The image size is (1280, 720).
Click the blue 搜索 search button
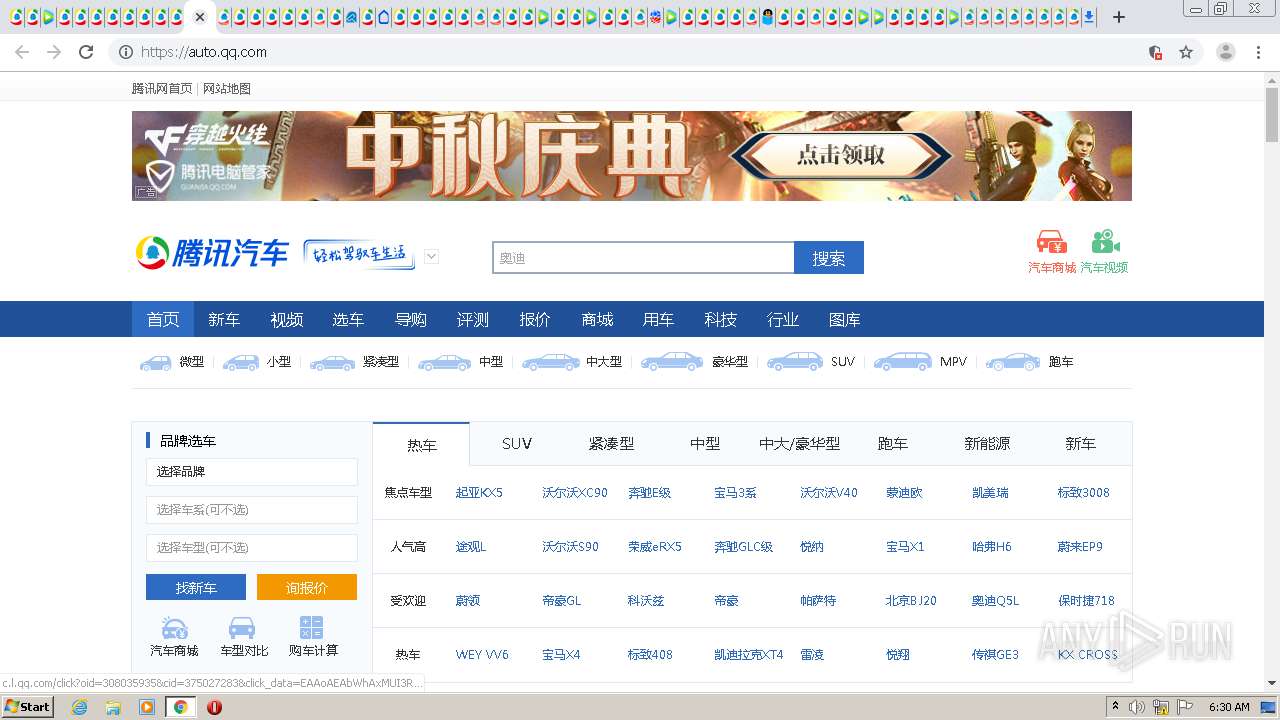pyautogui.click(x=829, y=258)
